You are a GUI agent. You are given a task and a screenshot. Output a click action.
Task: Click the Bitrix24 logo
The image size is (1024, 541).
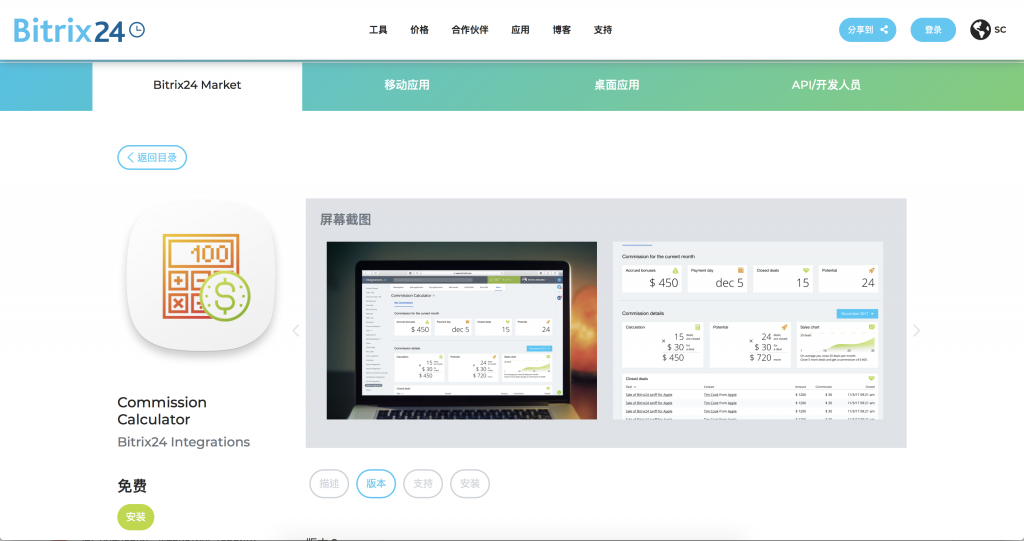(79, 30)
